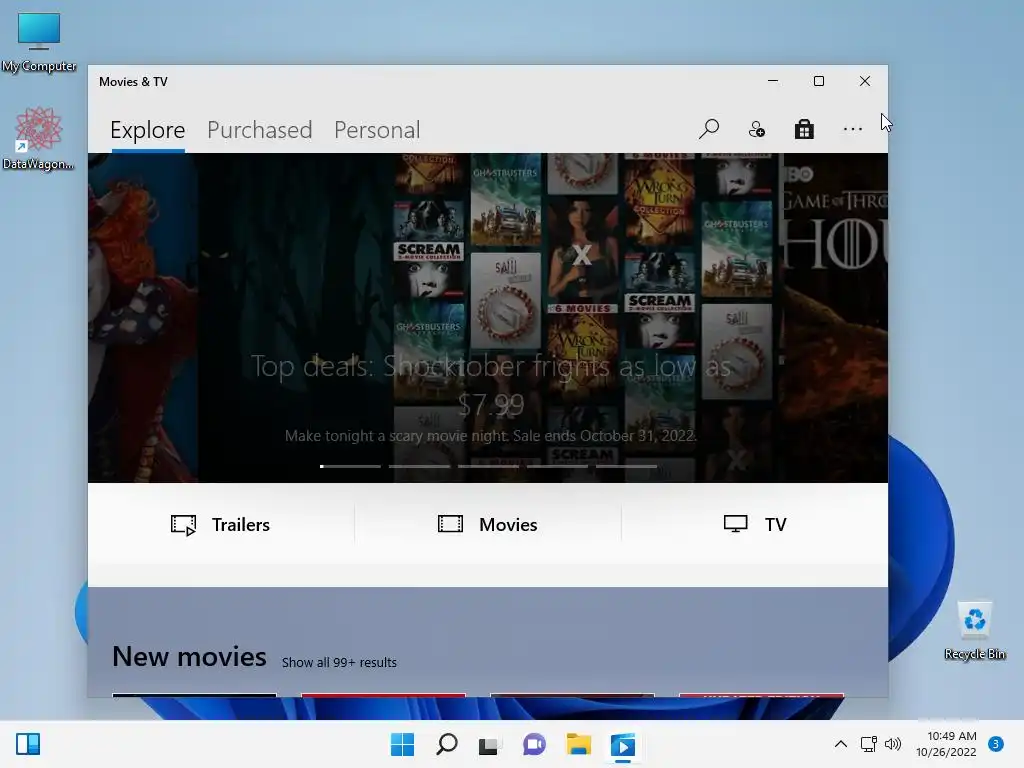Open the Chat app on taskbar
1024x768 pixels.
tap(534, 744)
